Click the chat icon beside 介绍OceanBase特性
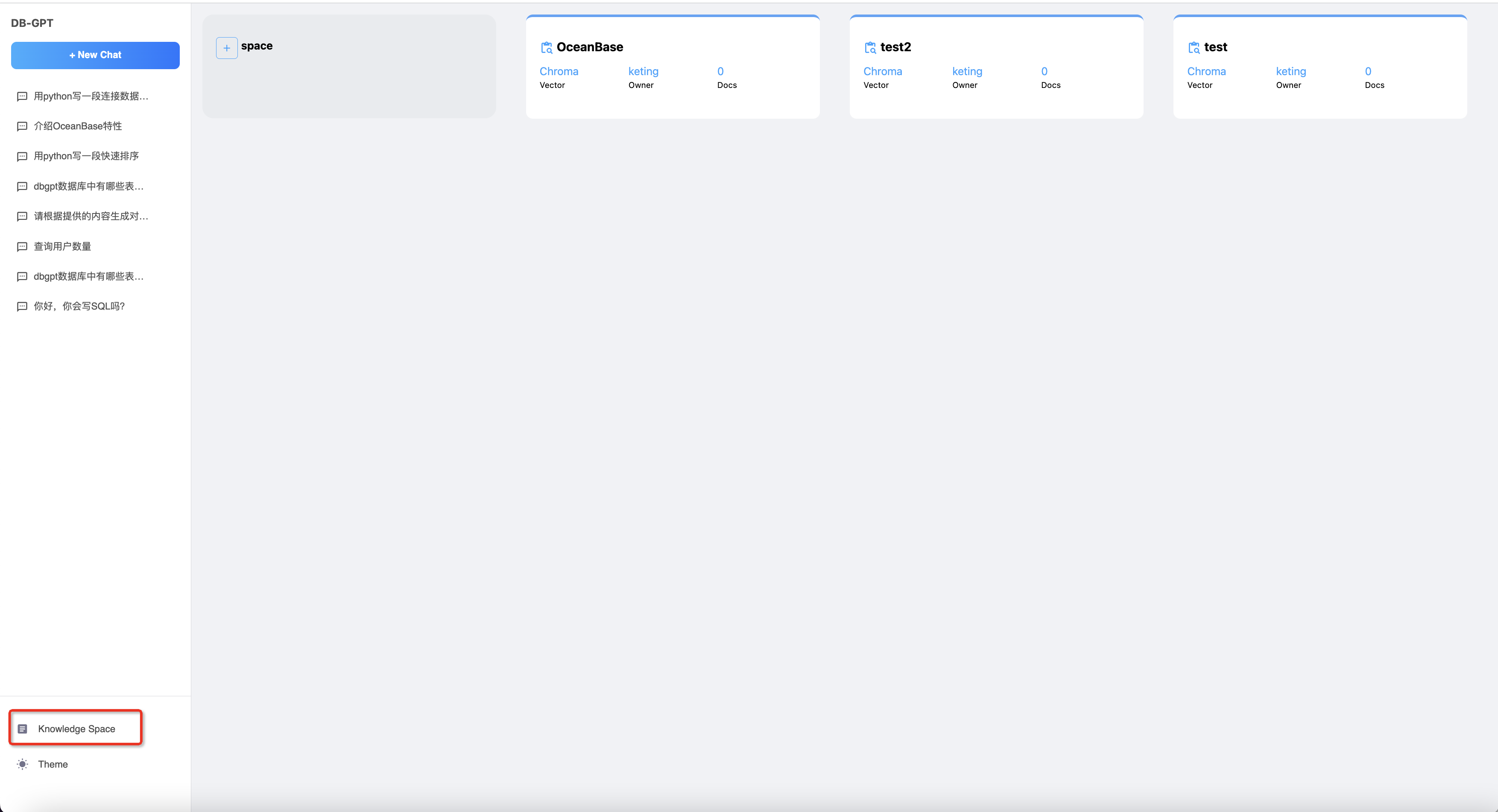This screenshot has height=812, width=1498. (22, 126)
